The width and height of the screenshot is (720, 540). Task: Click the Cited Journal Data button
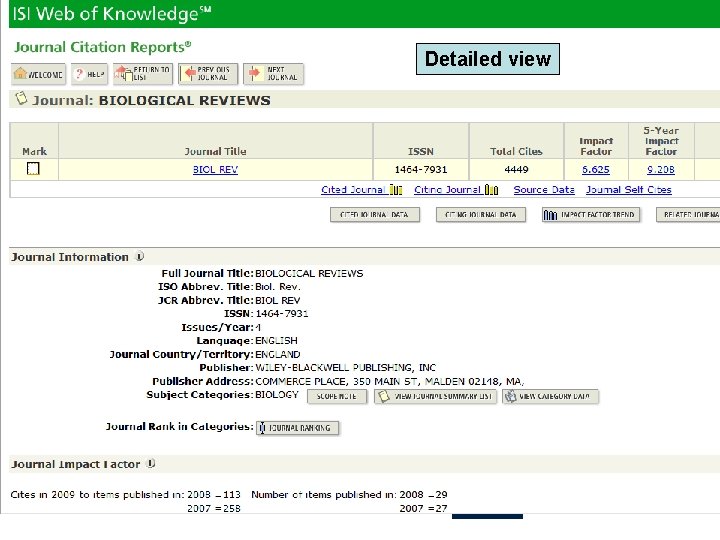(375, 215)
